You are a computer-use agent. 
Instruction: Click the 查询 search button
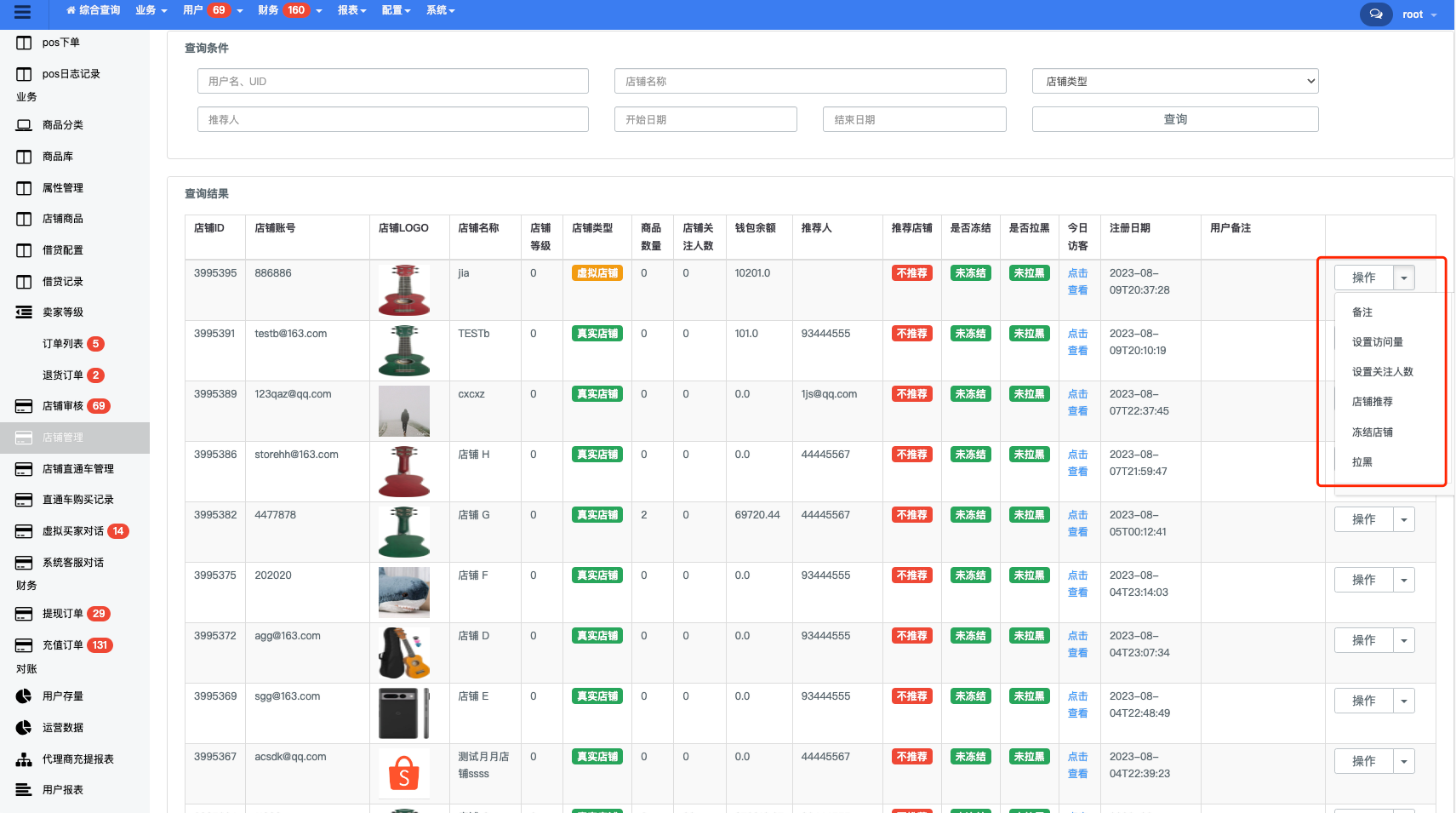point(1175,119)
